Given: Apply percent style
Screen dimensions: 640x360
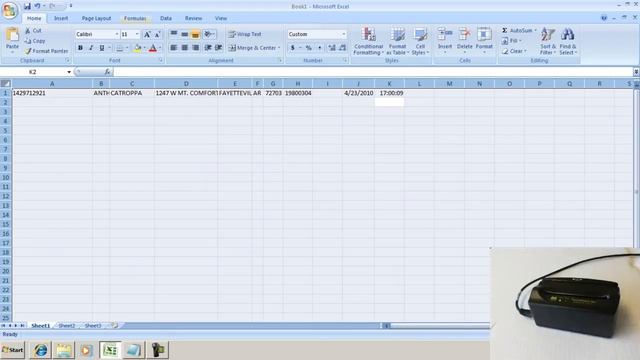Looking at the screenshot, I should [309, 48].
